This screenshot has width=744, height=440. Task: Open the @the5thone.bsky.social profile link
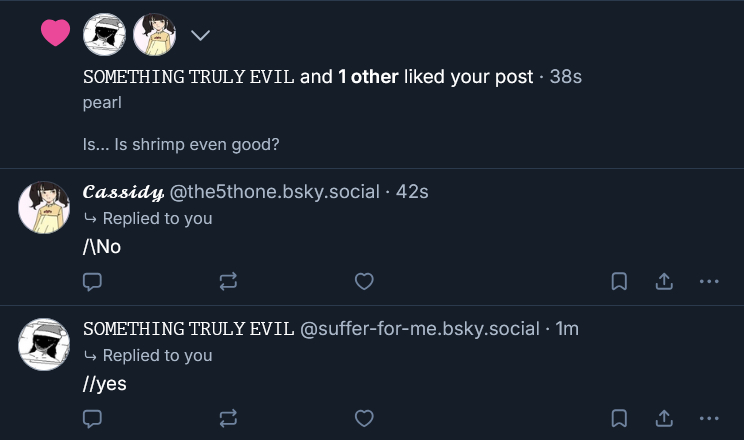coord(275,191)
